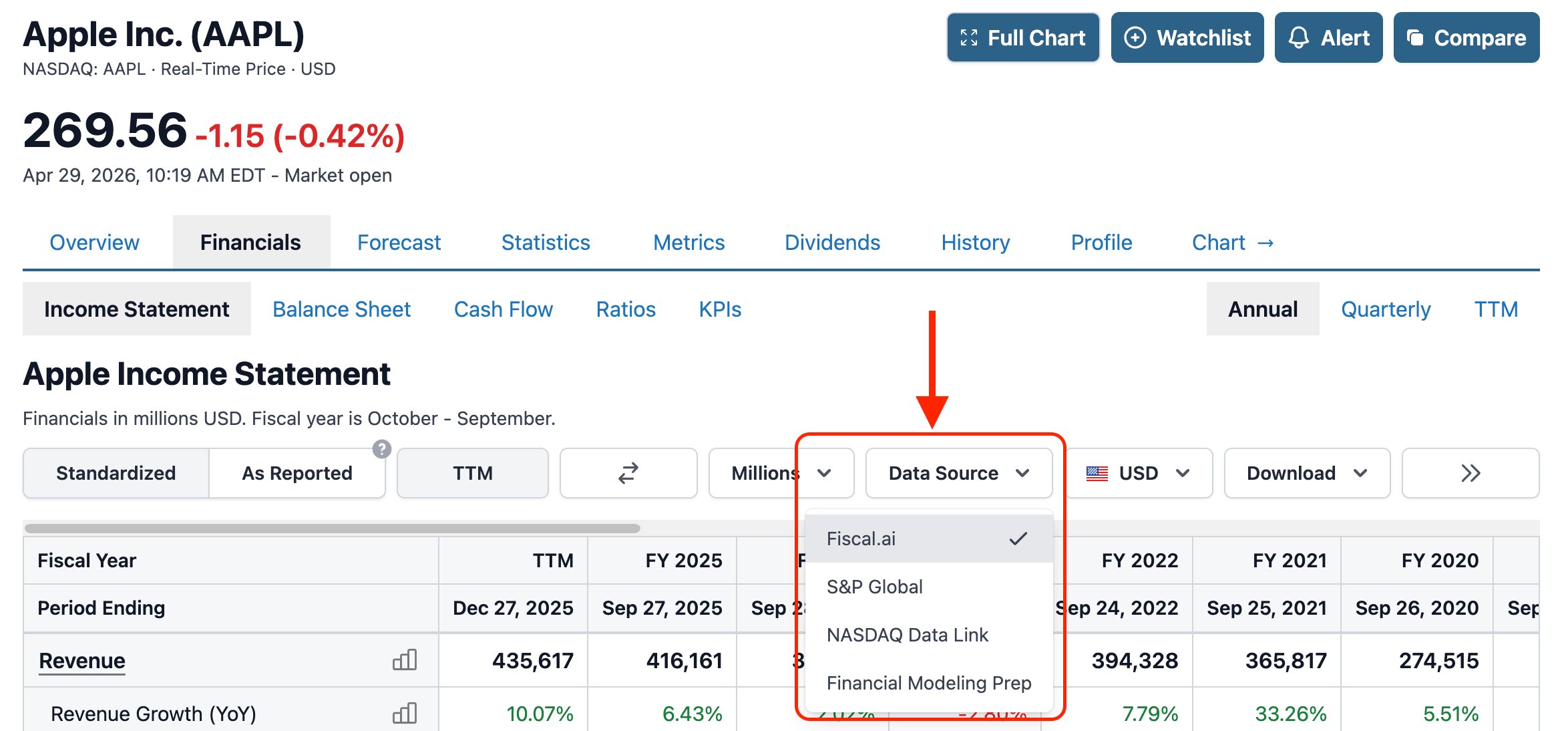Select the Annual period tab
Screen dimensions: 1568x731
[x=1263, y=309]
